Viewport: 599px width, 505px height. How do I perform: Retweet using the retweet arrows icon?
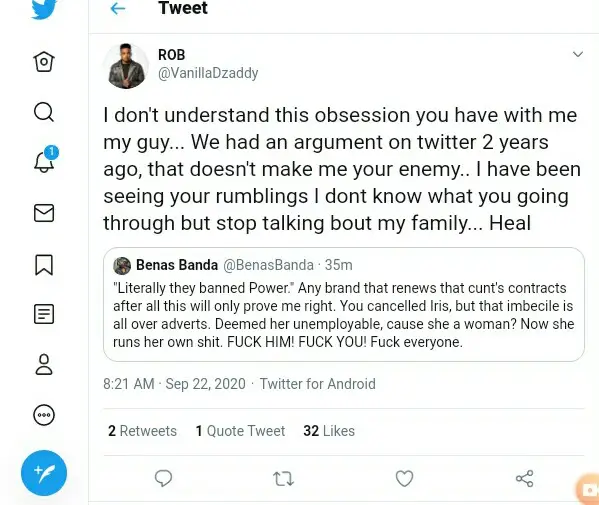point(283,479)
